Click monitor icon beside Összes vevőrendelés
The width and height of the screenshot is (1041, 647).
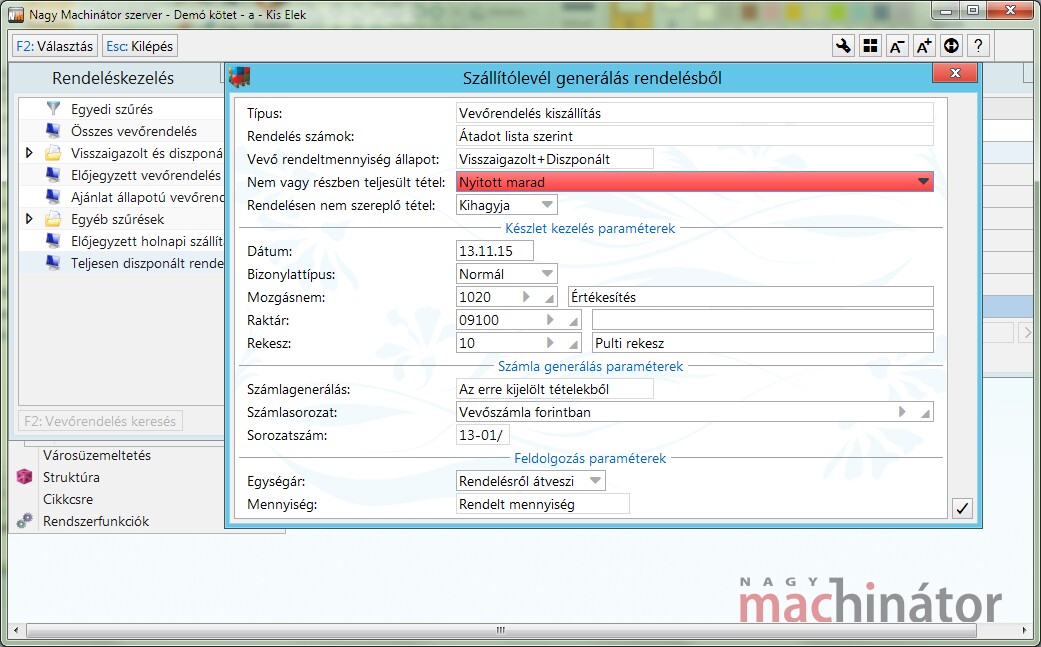(53, 131)
